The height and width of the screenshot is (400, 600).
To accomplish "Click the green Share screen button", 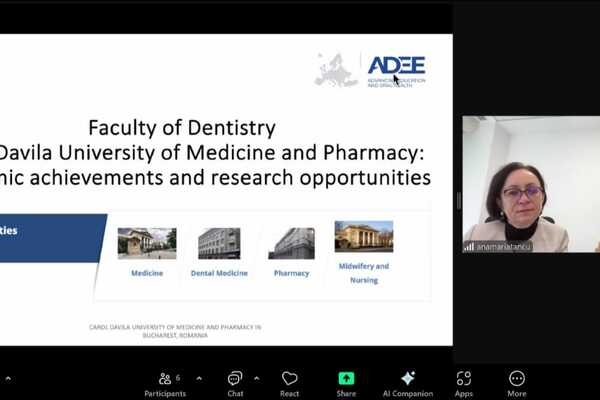I will [346, 384].
